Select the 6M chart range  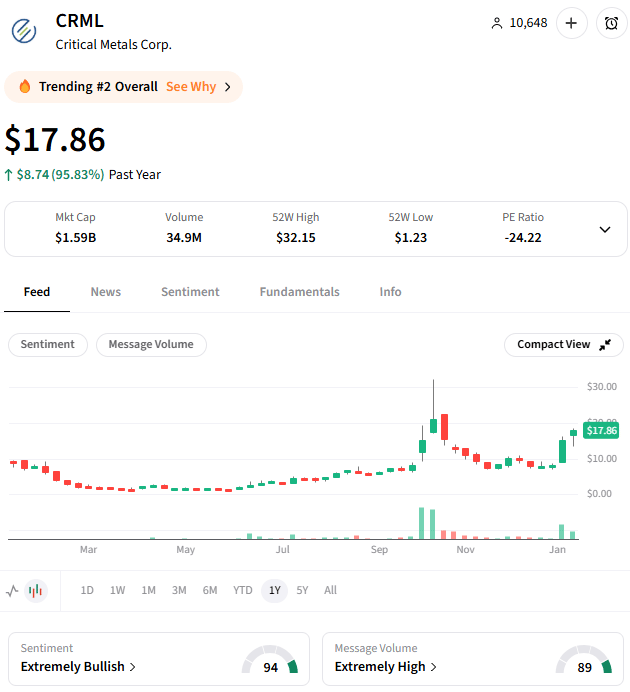210,590
